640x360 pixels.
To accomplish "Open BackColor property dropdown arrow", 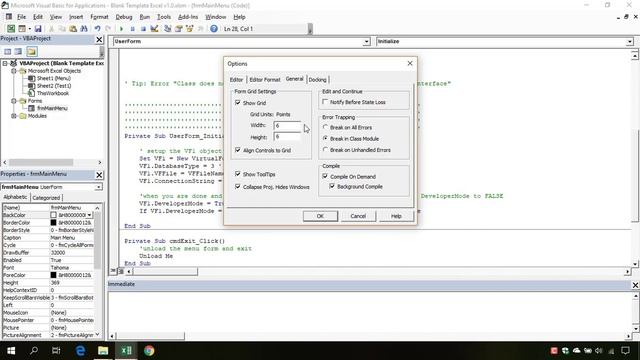I will coord(89,215).
